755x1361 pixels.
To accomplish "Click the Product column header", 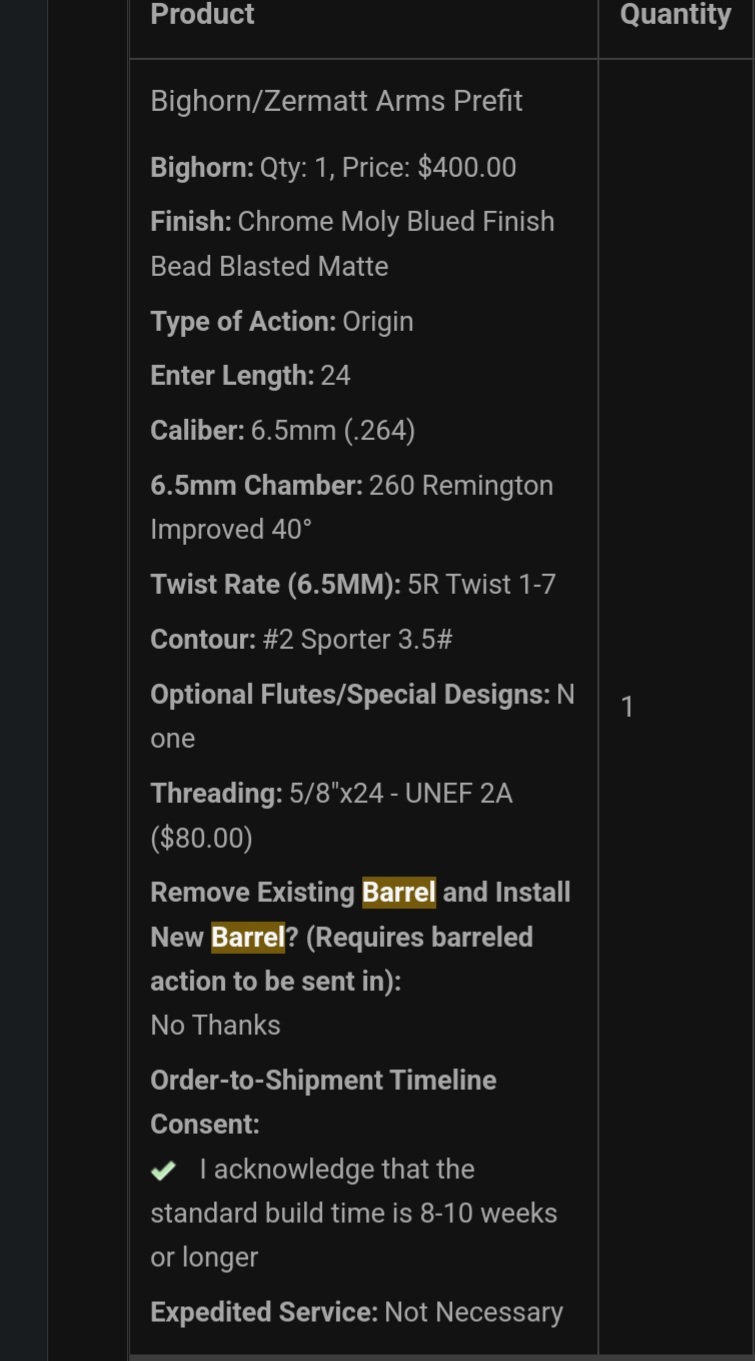I will tap(202, 14).
